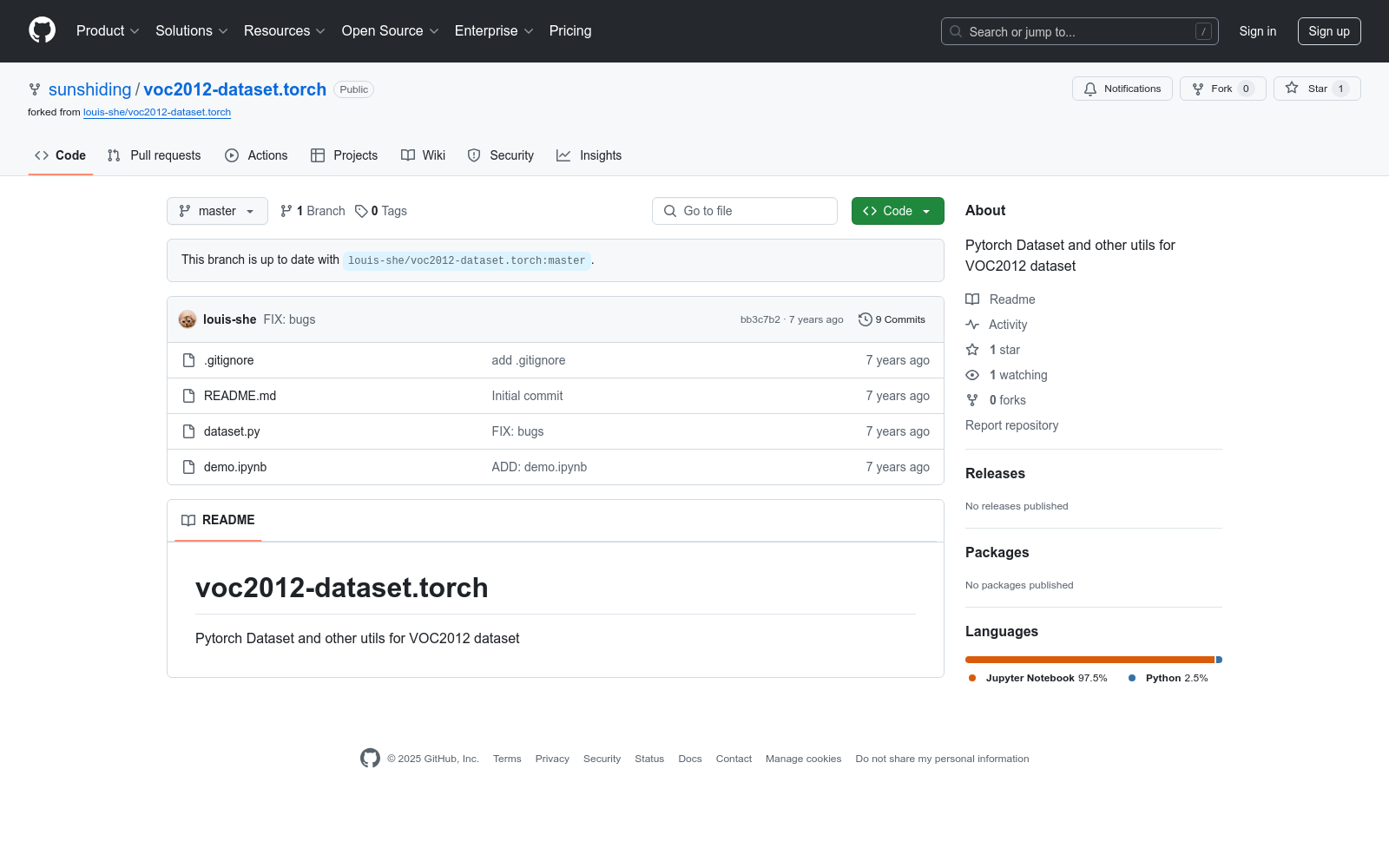Open the Terms footer link
The width and height of the screenshot is (1389, 868).
pyautogui.click(x=507, y=759)
